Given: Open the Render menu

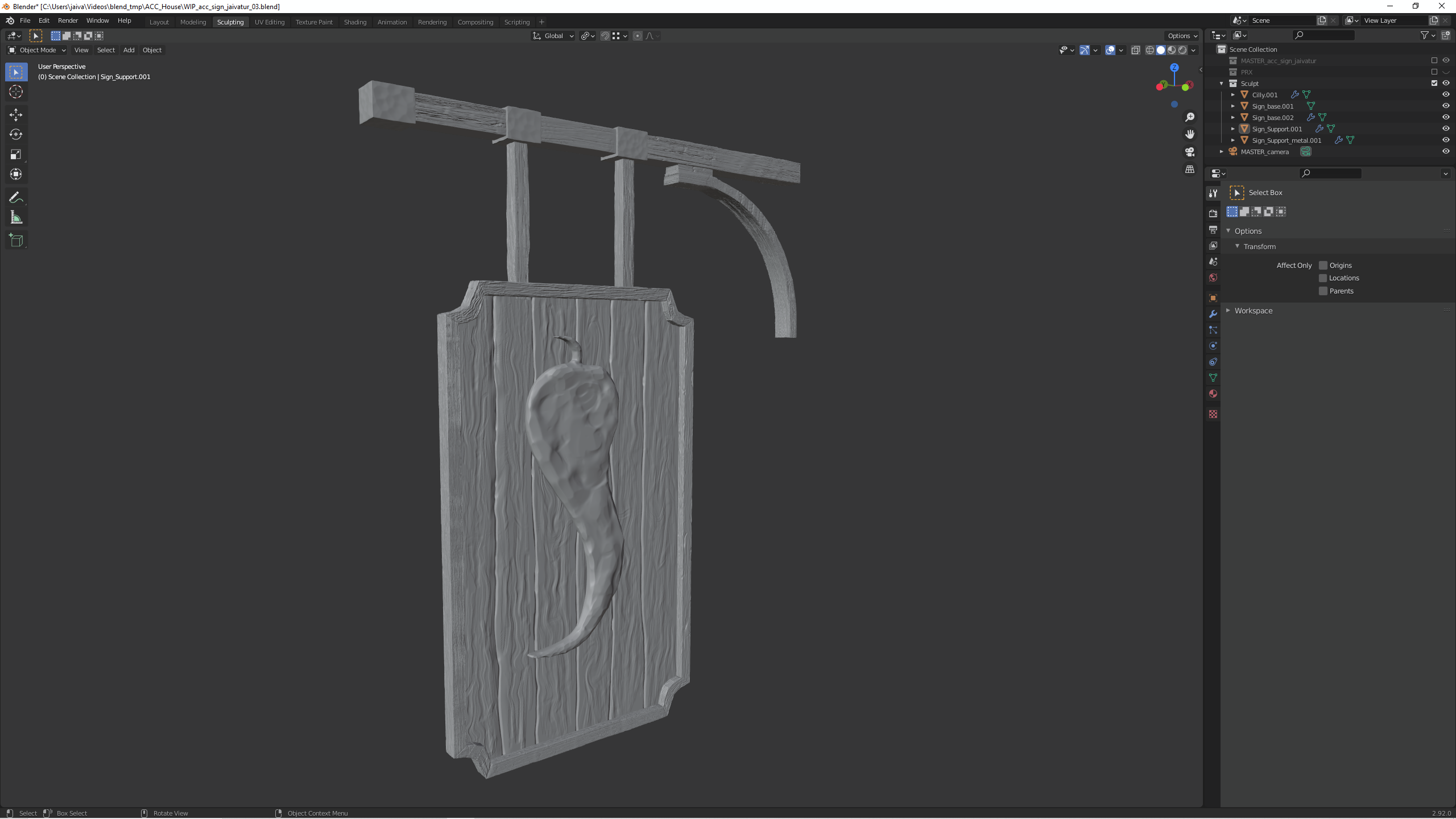Looking at the screenshot, I should 68,20.
